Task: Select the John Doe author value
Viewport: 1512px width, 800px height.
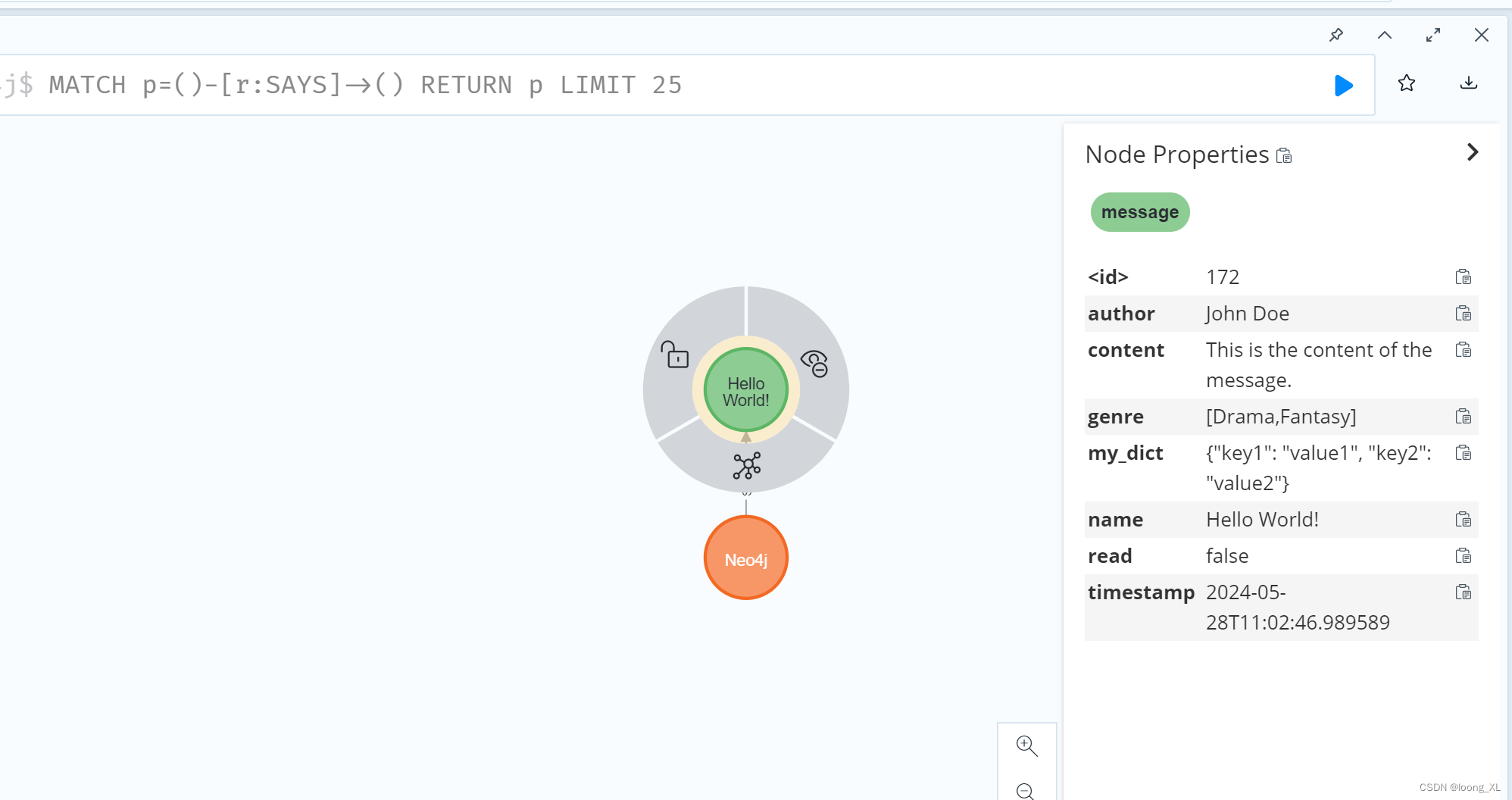Action: click(1248, 314)
